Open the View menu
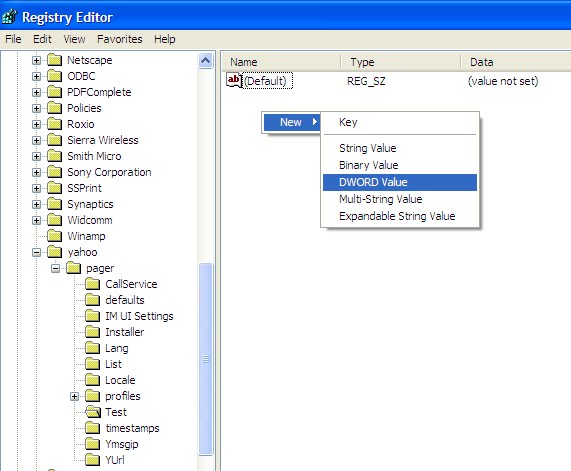The width and height of the screenshot is (571, 471). click(x=74, y=39)
